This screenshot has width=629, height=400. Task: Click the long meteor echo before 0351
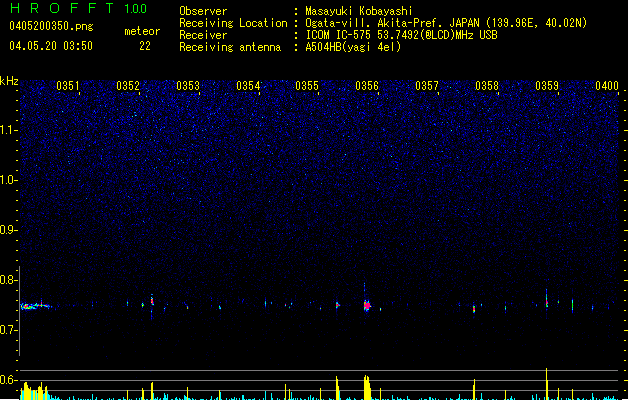tap(36, 306)
